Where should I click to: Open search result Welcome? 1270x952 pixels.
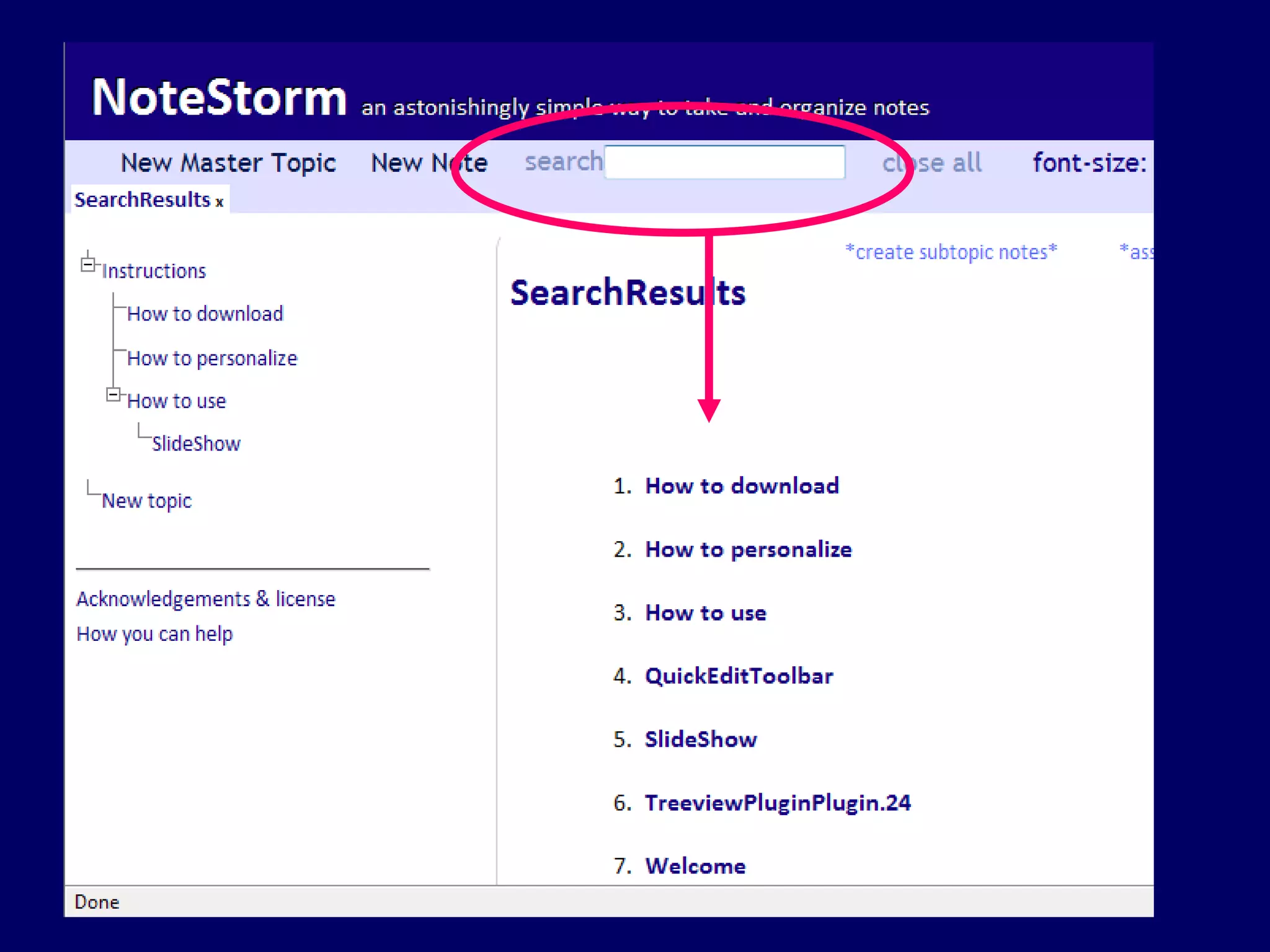tap(695, 866)
